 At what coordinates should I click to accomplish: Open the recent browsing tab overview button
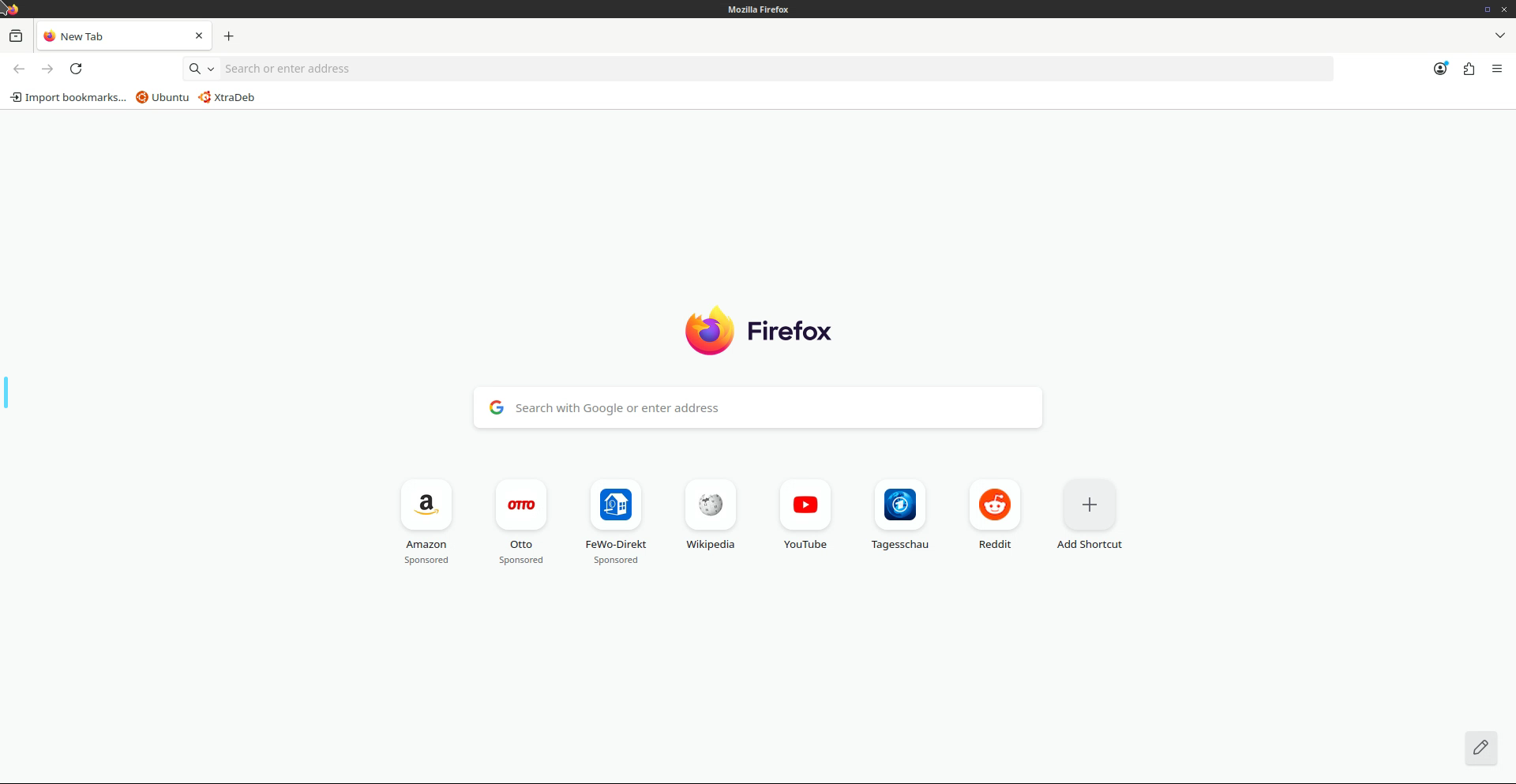(16, 36)
